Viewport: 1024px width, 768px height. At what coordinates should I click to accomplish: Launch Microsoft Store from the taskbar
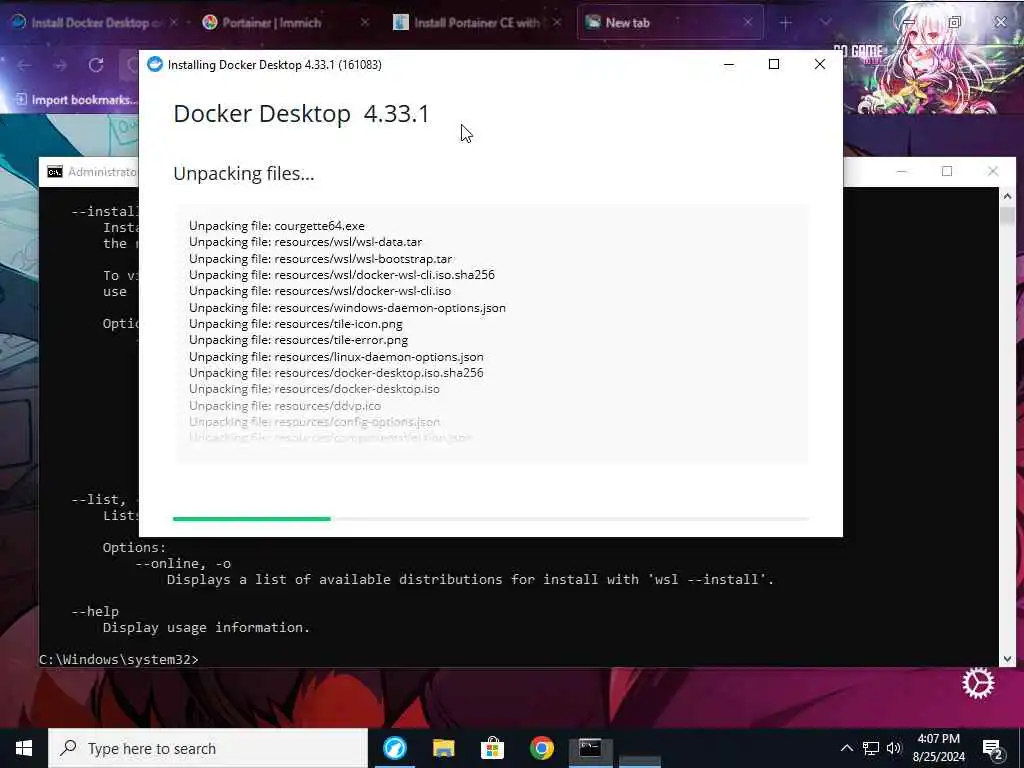(x=492, y=748)
